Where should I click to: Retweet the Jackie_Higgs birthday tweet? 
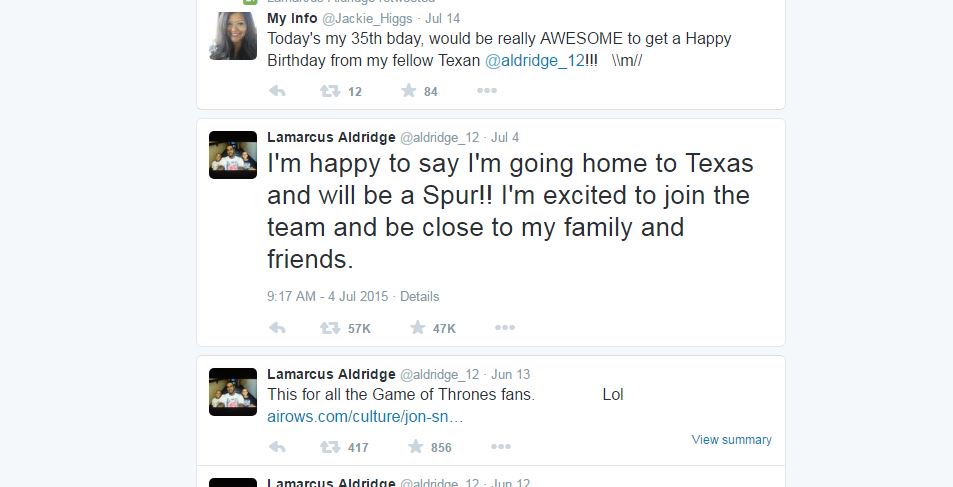[x=329, y=91]
